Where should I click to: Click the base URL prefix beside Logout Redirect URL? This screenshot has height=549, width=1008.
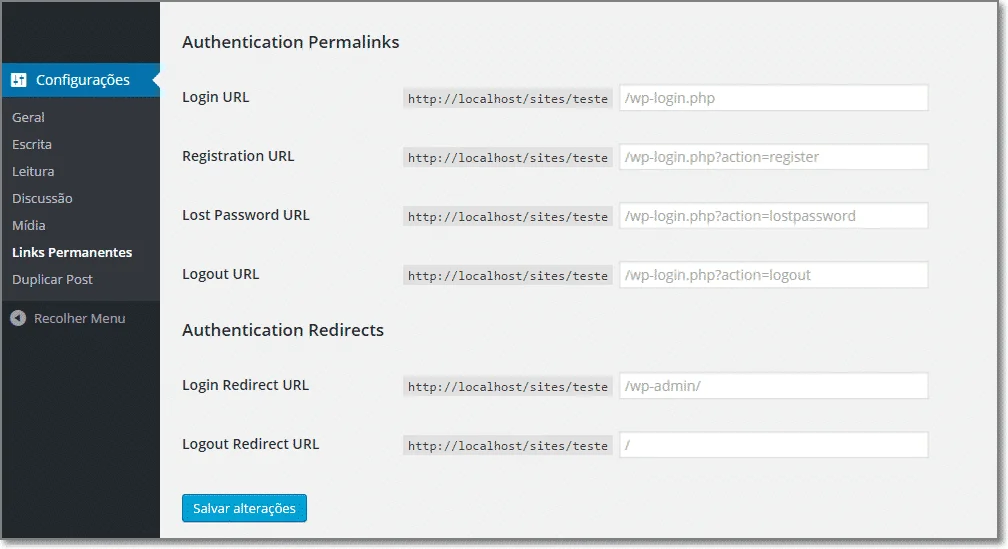pyautogui.click(x=508, y=446)
